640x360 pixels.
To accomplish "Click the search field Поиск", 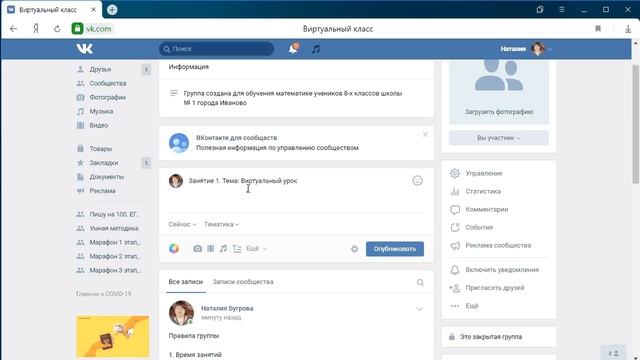I will [x=216, y=49].
